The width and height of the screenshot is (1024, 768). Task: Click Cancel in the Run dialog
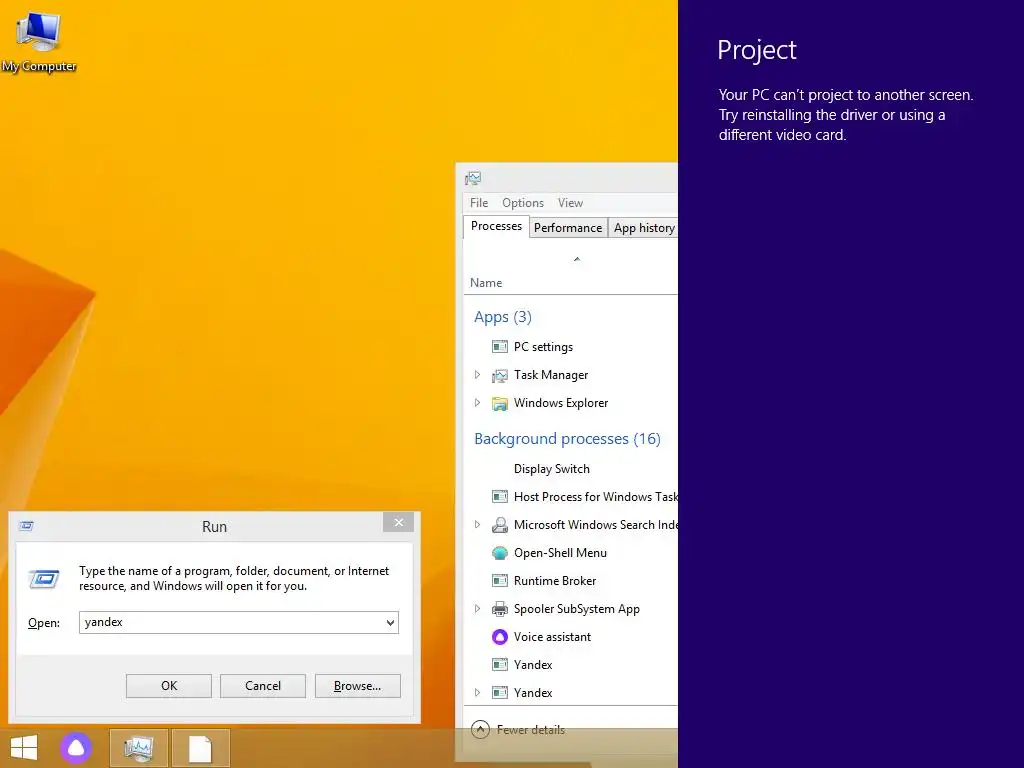coord(263,686)
